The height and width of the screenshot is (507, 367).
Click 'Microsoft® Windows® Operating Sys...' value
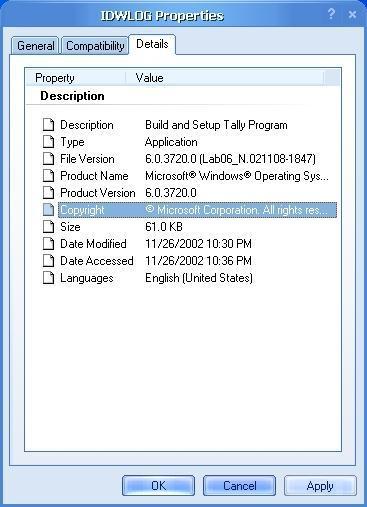pos(237,176)
